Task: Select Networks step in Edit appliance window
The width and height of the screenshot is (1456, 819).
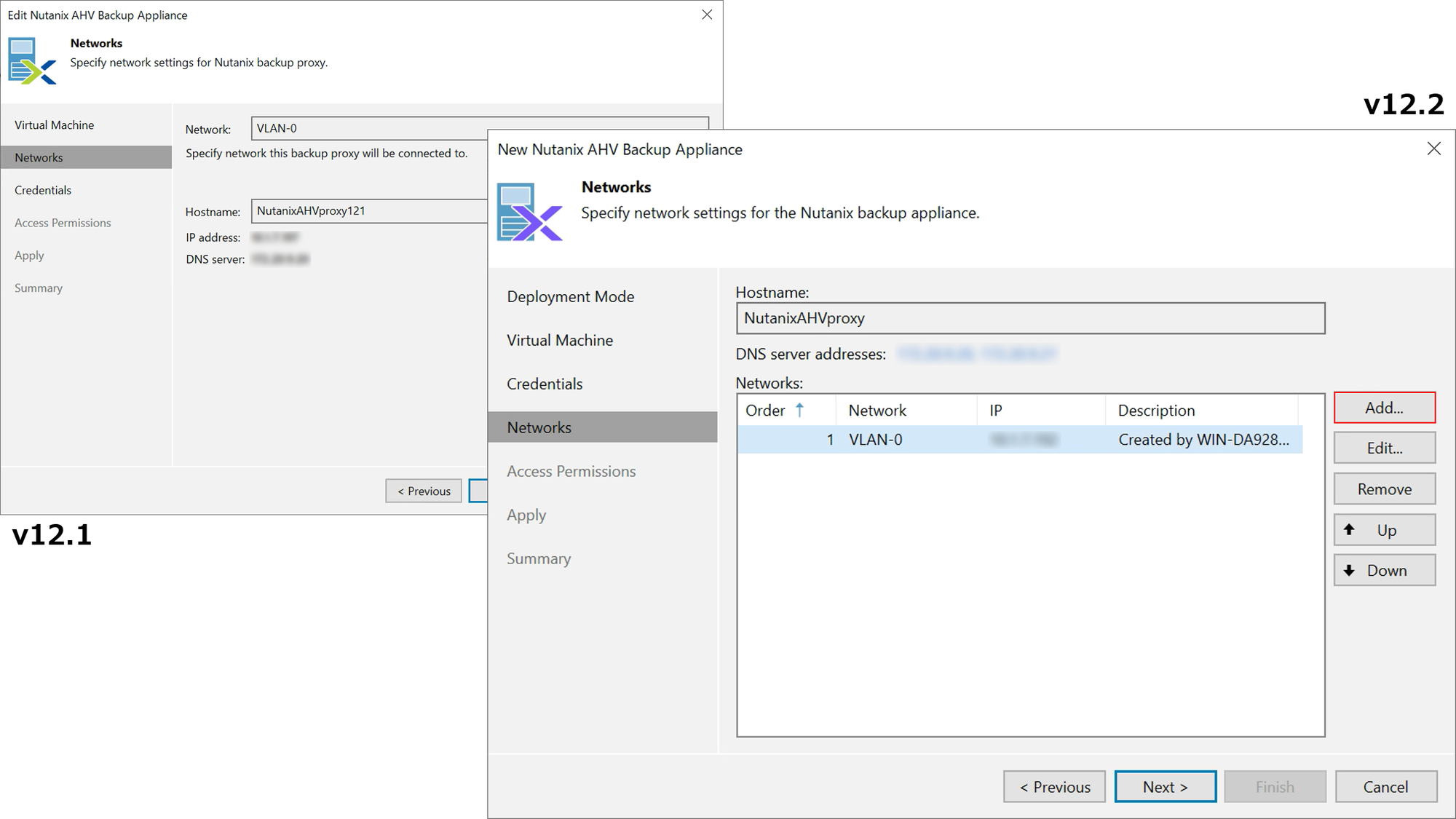Action: [x=86, y=157]
